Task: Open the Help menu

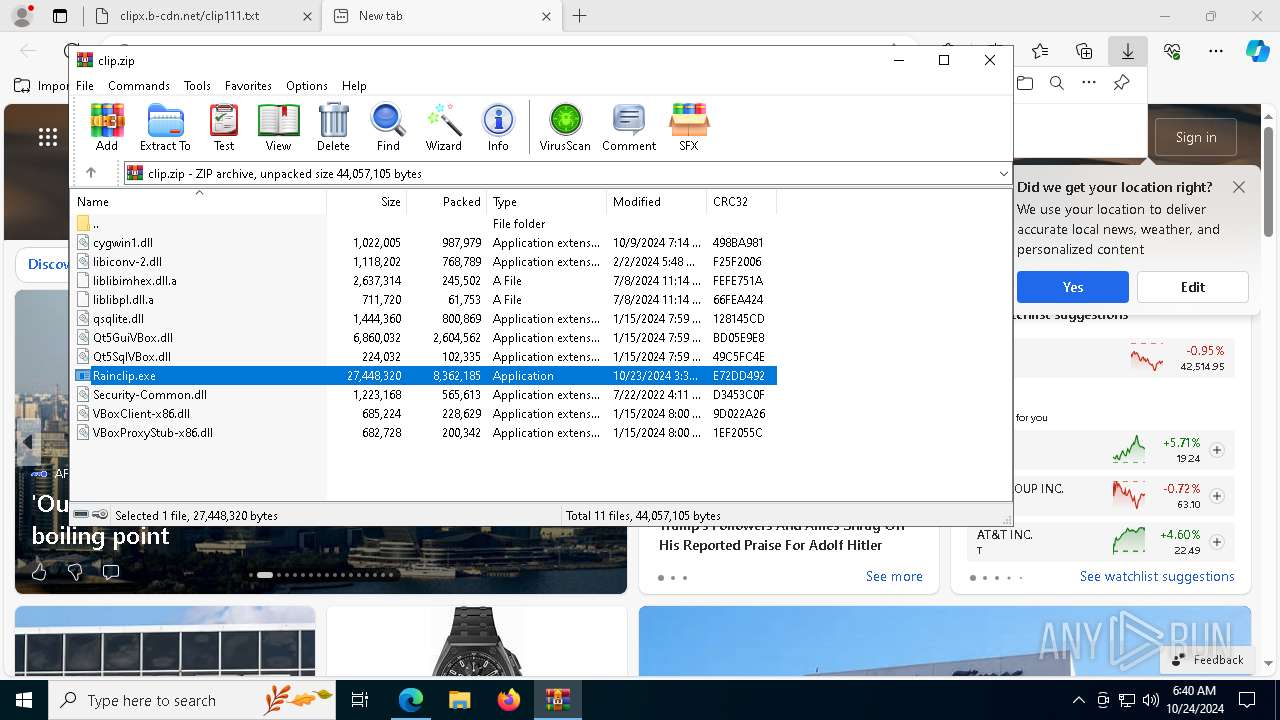Action: [354, 86]
